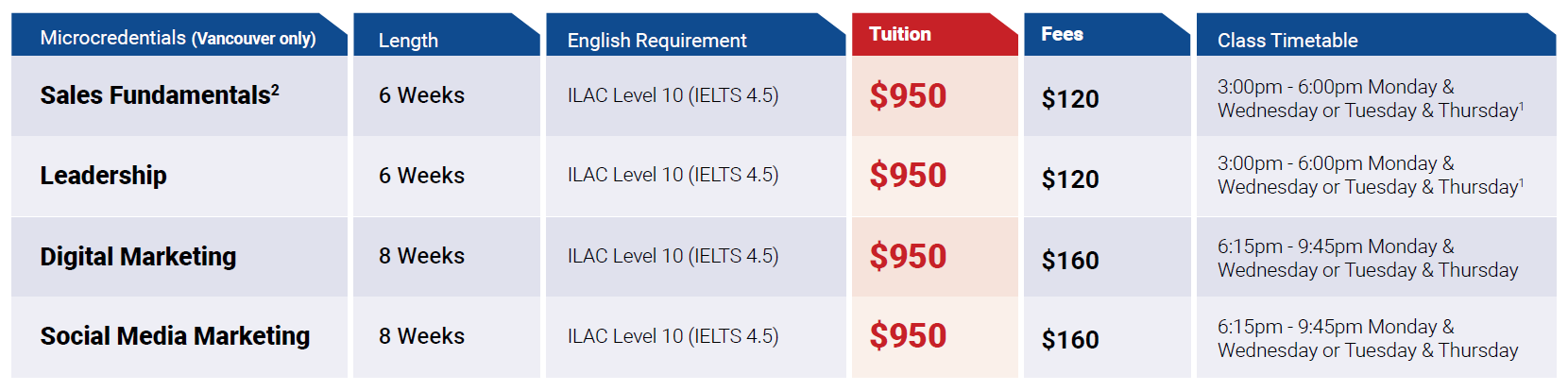Open the Sales Fundamentals course name
Image resolution: width=1568 pixels, height=391 pixels.
(x=155, y=95)
